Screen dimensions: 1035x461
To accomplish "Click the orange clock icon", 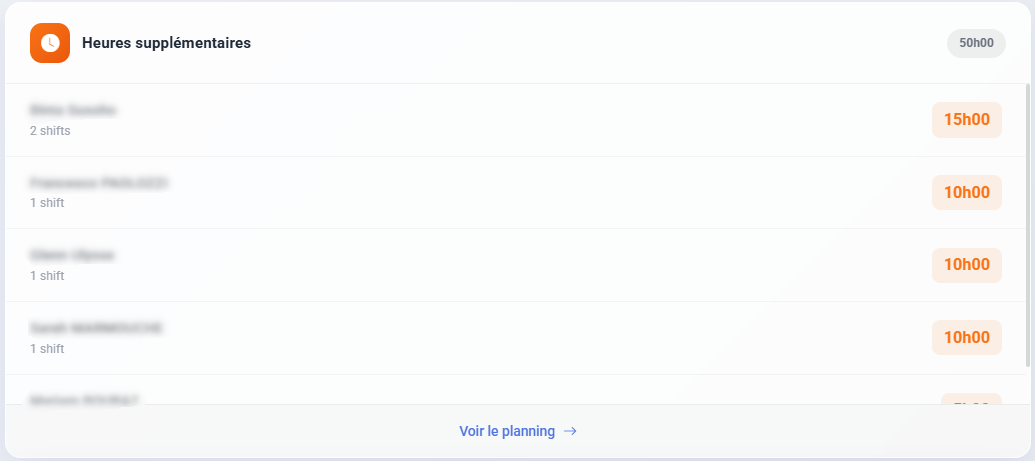I will [x=50, y=43].
